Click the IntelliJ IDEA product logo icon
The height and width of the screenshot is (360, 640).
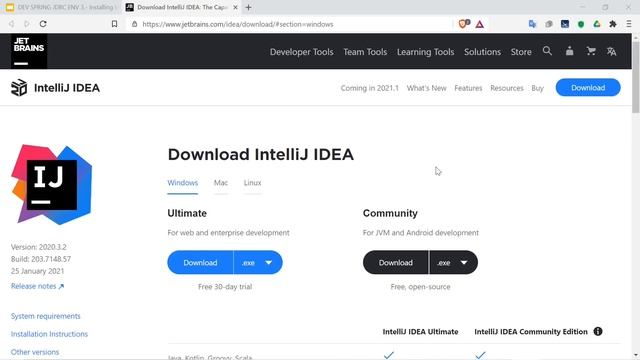tap(19, 88)
